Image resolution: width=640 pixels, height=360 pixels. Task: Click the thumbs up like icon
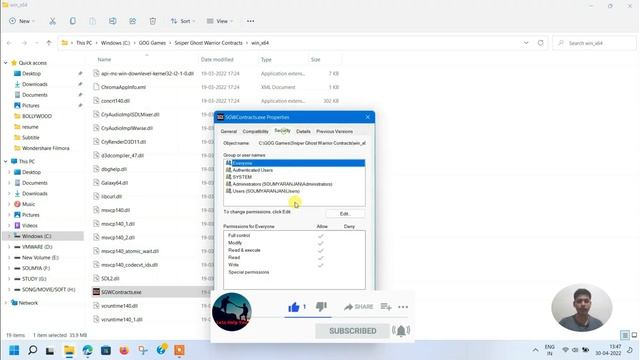[x=293, y=307]
